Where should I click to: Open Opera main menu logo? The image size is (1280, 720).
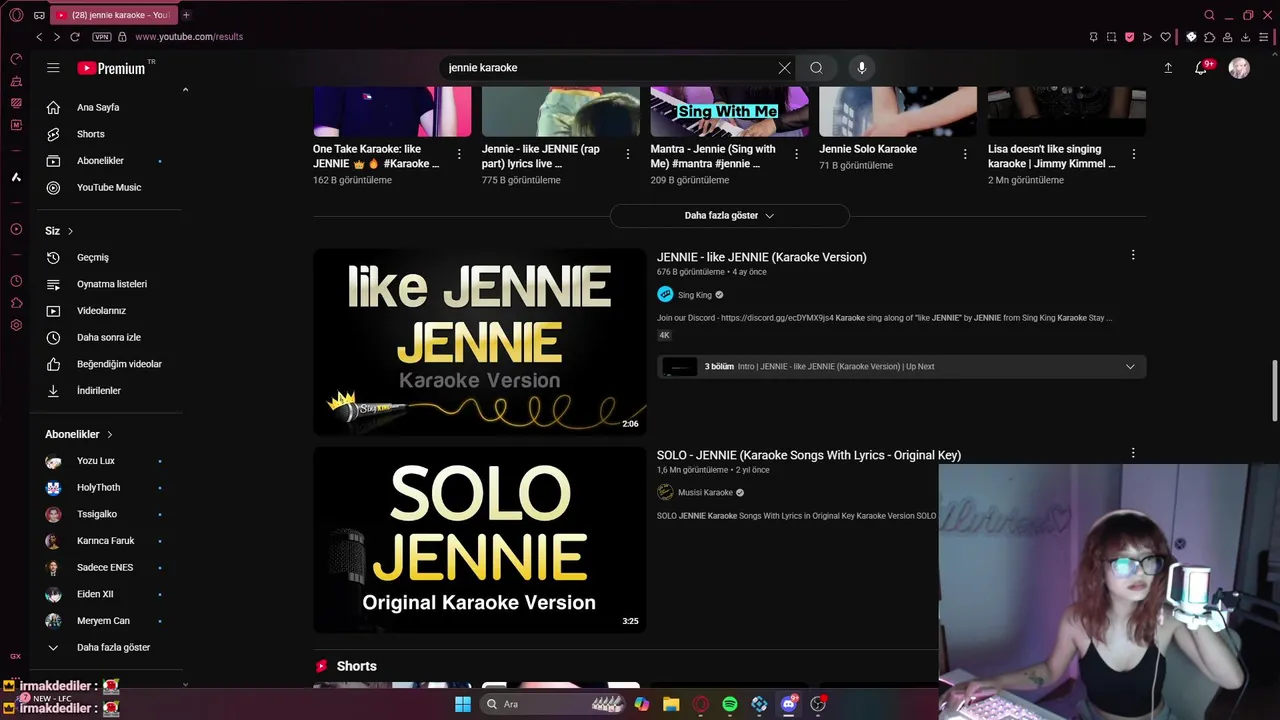(16, 15)
